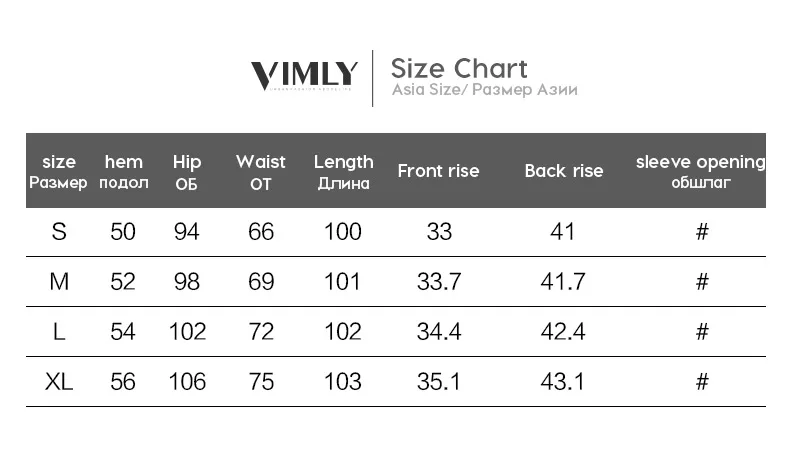Select the Waist column header
The height and width of the screenshot is (450, 790).
tap(260, 172)
